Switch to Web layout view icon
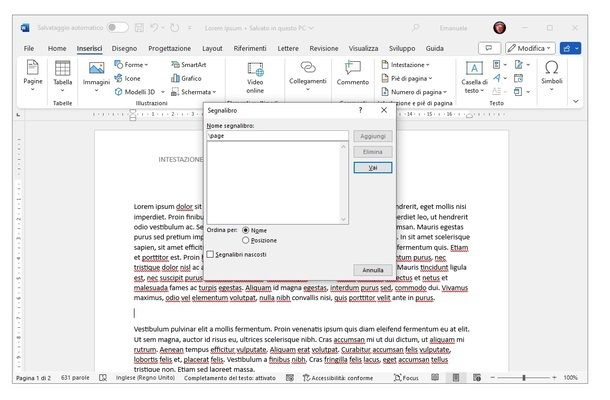This screenshot has width=610, height=400. [x=477, y=377]
